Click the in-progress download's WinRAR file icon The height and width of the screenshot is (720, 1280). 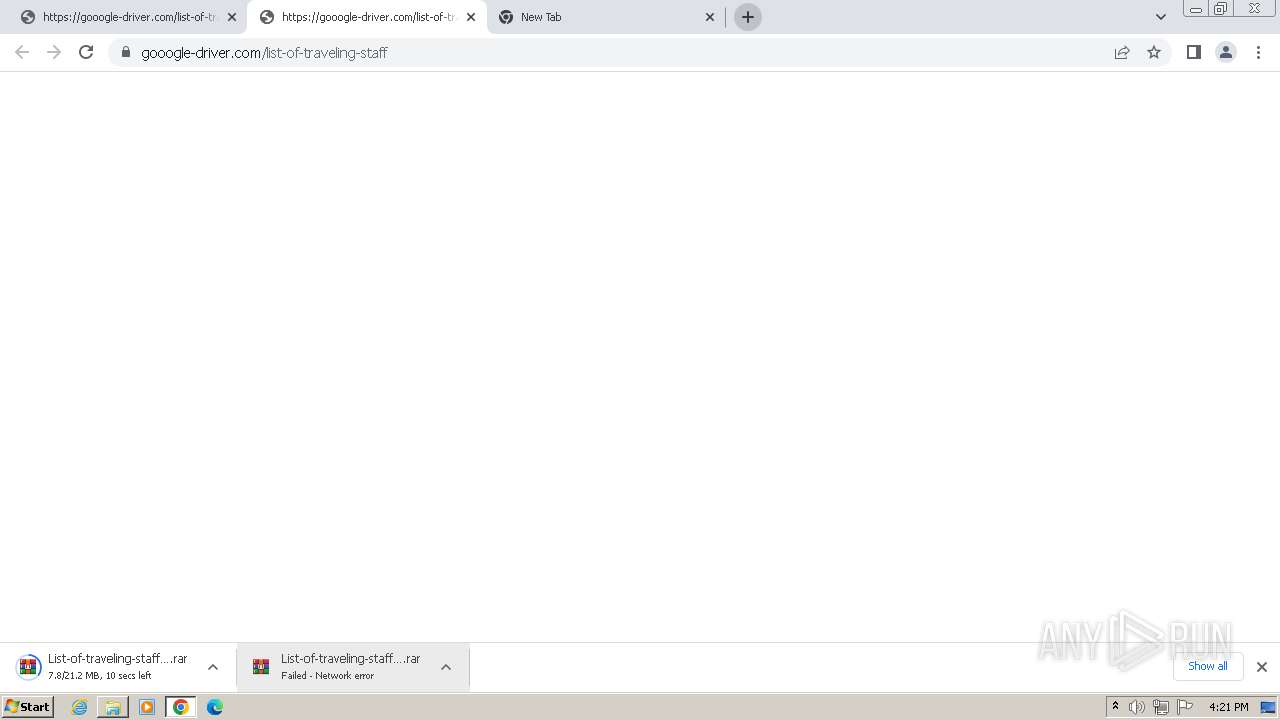[29, 667]
